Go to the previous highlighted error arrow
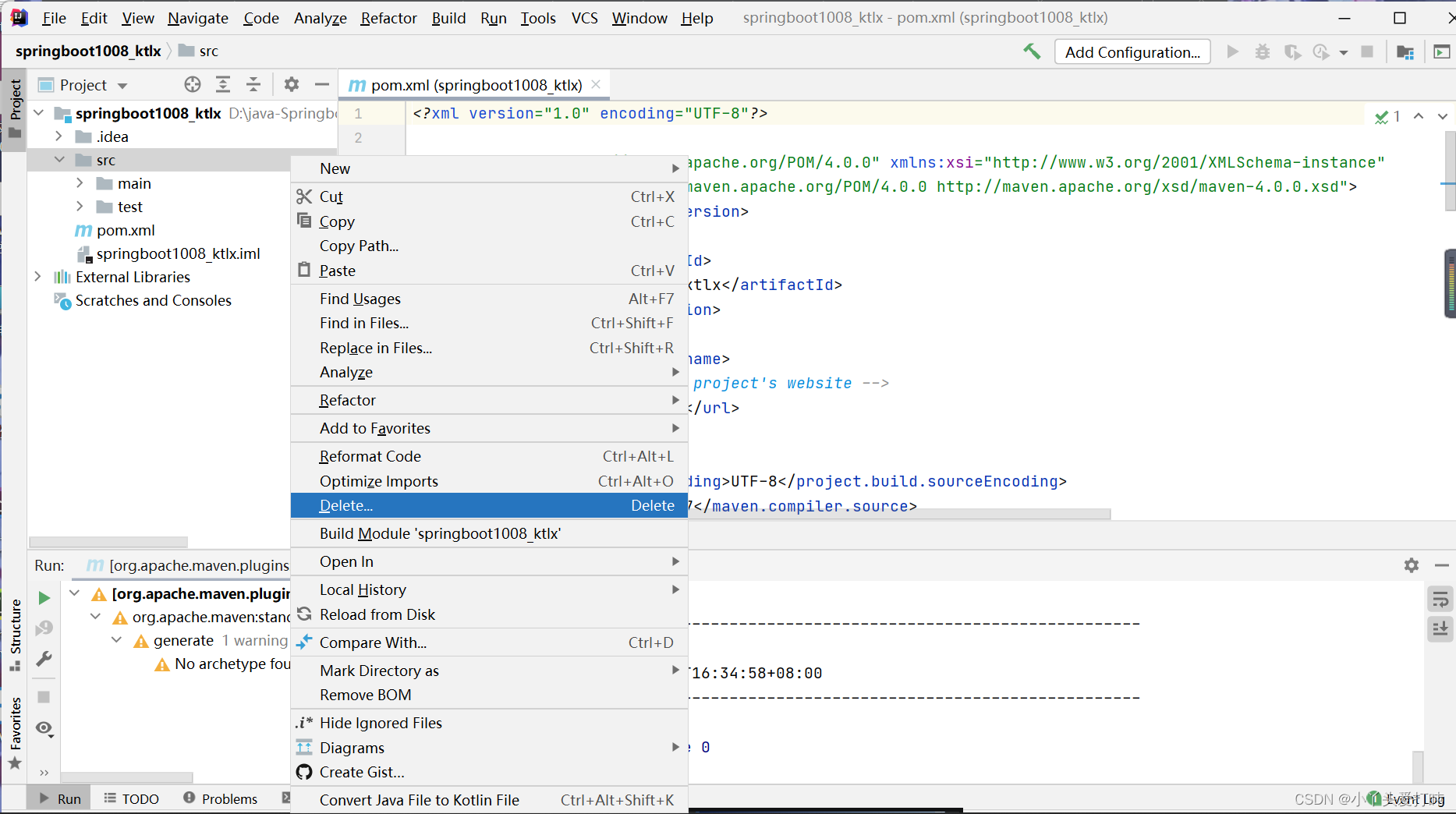1456x814 pixels. pos(1419,116)
